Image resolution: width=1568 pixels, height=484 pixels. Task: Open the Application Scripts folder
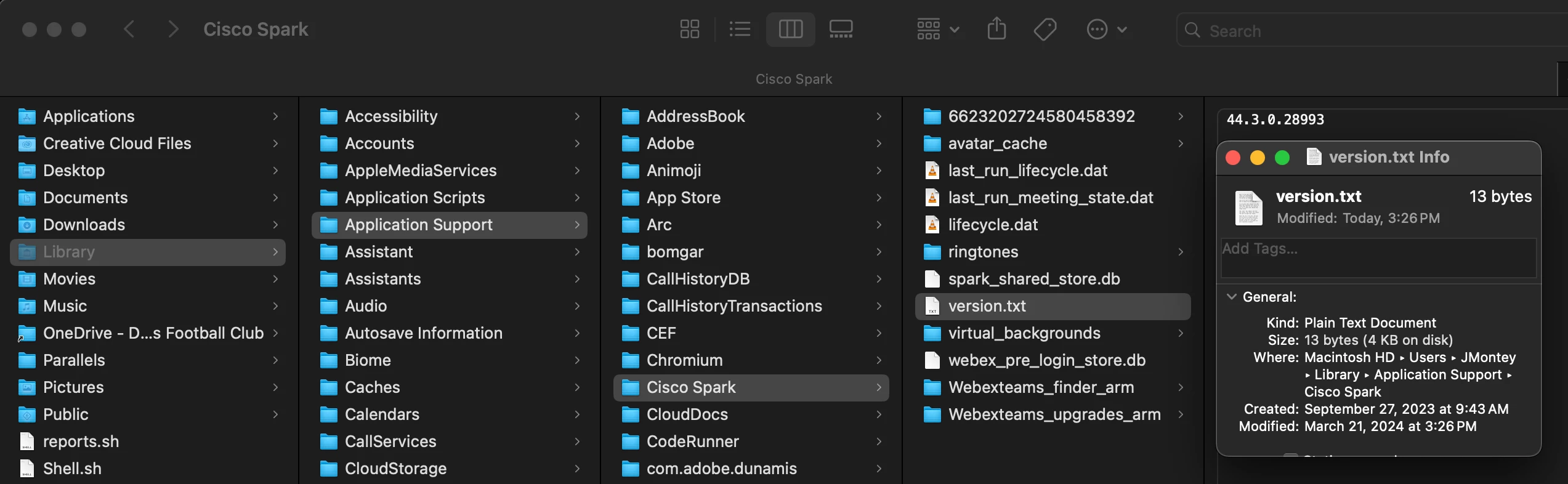(x=450, y=198)
